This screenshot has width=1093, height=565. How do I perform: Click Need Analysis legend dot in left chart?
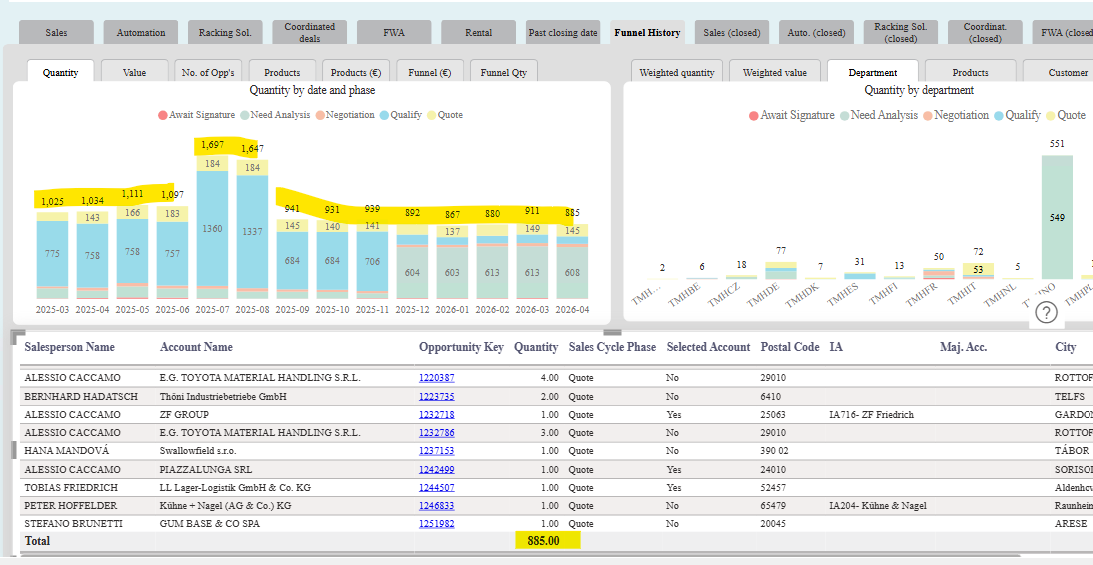pos(245,115)
